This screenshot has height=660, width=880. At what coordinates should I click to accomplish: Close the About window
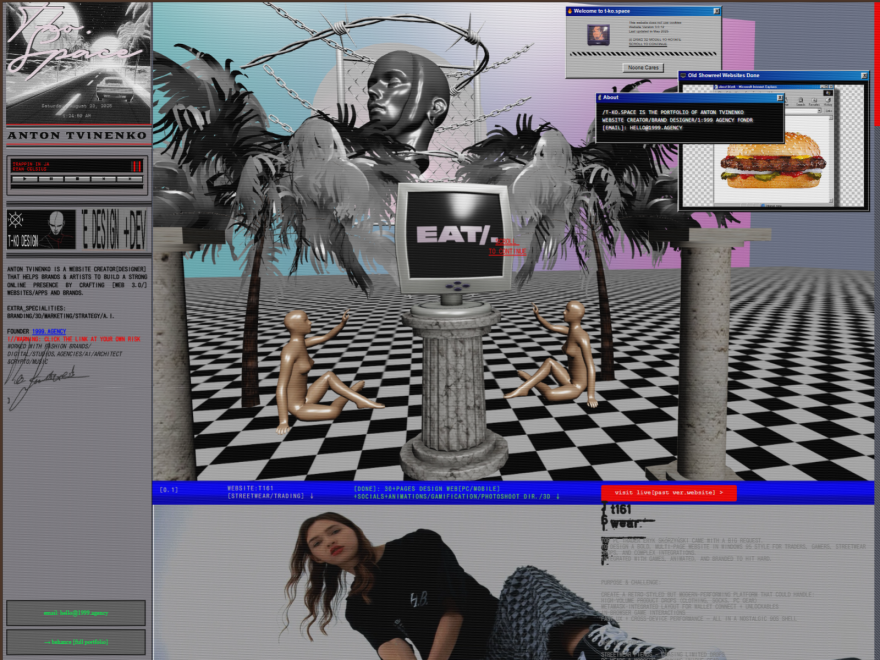pyautogui.click(x=780, y=98)
